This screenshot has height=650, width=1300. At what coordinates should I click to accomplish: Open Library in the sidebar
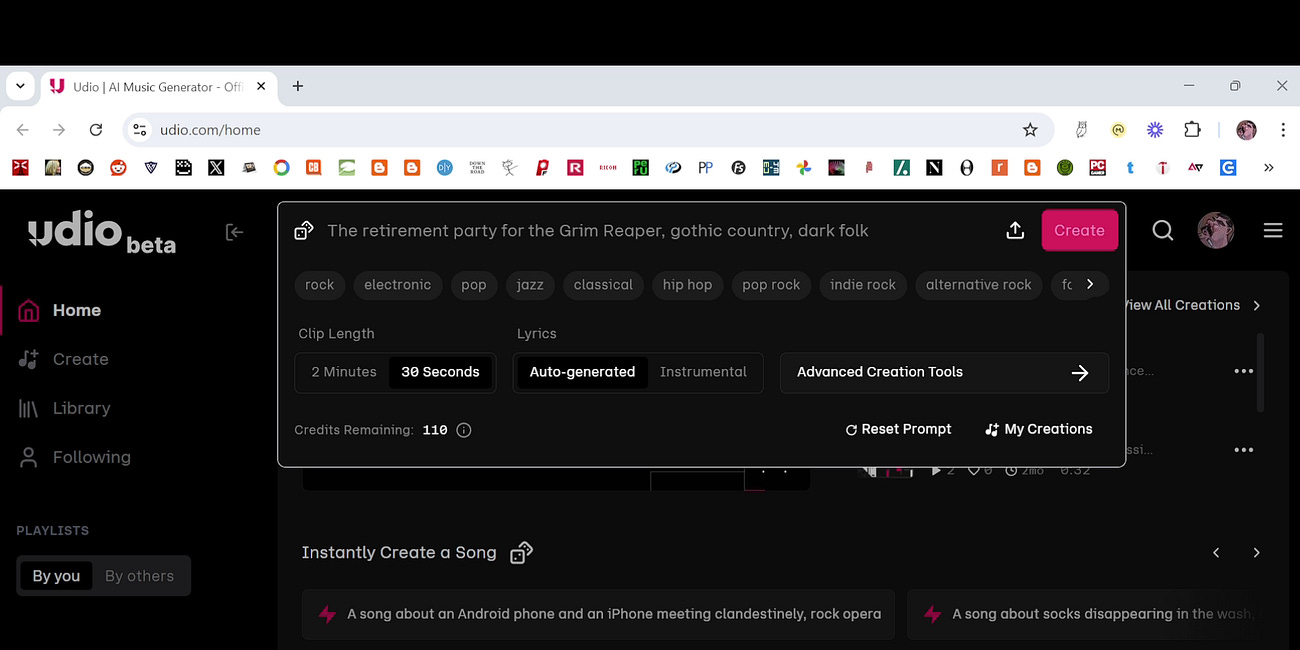pos(64,408)
